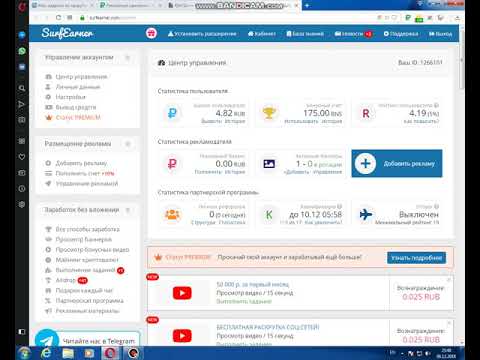The width and height of the screenshot is (480, 360).
Task: Click Выход in the top menu
Action: [440, 34]
